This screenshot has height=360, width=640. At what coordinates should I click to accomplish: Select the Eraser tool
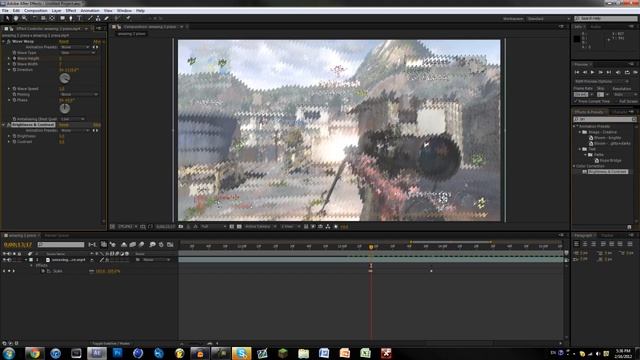coord(107,18)
